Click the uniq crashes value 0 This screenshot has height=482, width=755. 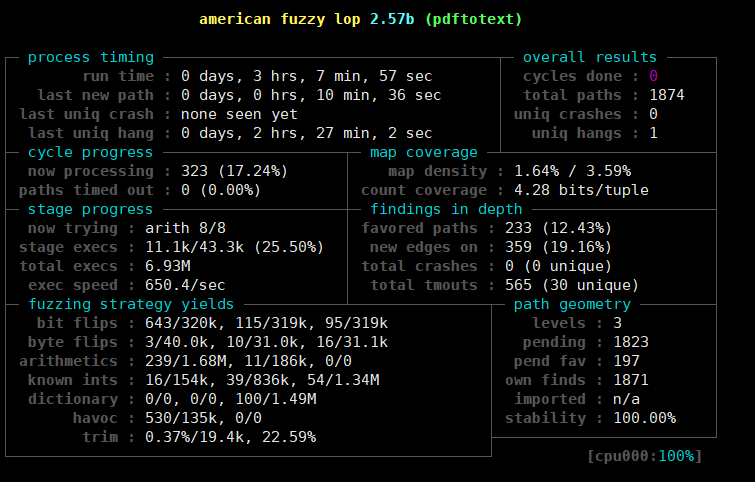tap(653, 114)
